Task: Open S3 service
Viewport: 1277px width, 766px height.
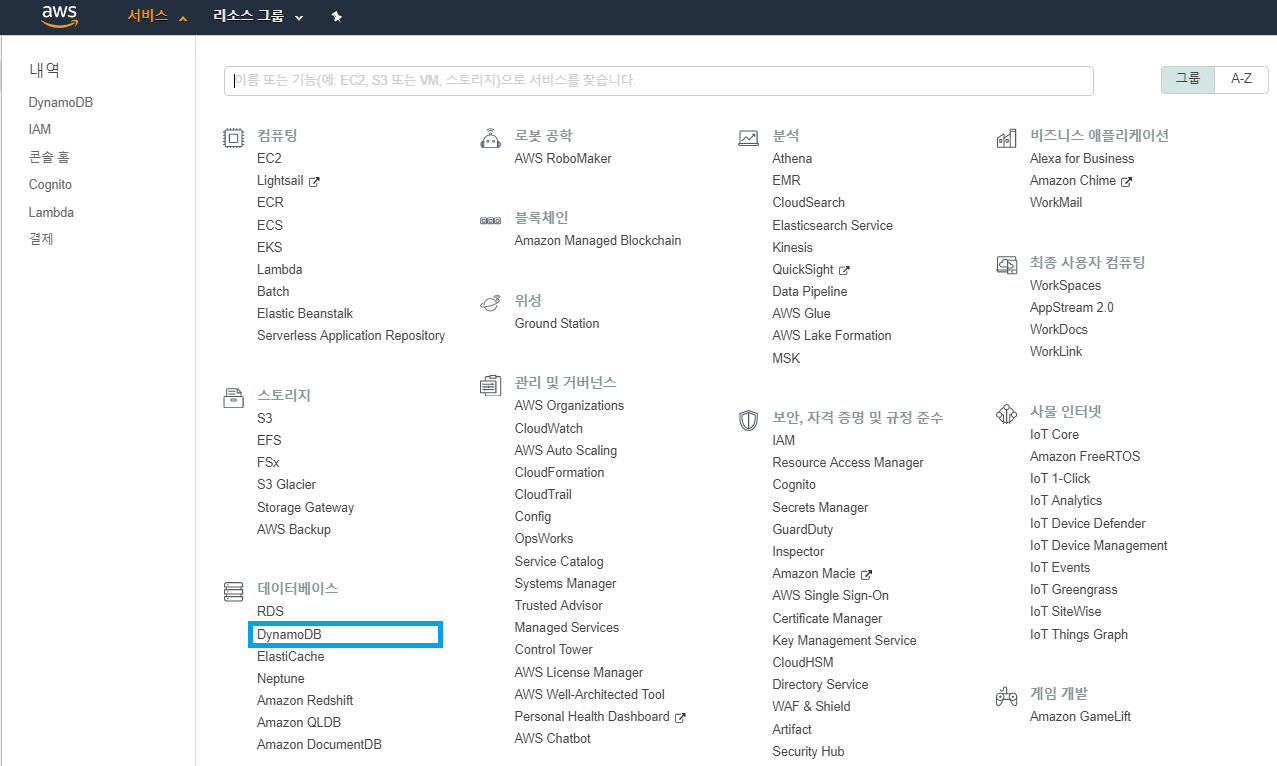Action: click(264, 418)
